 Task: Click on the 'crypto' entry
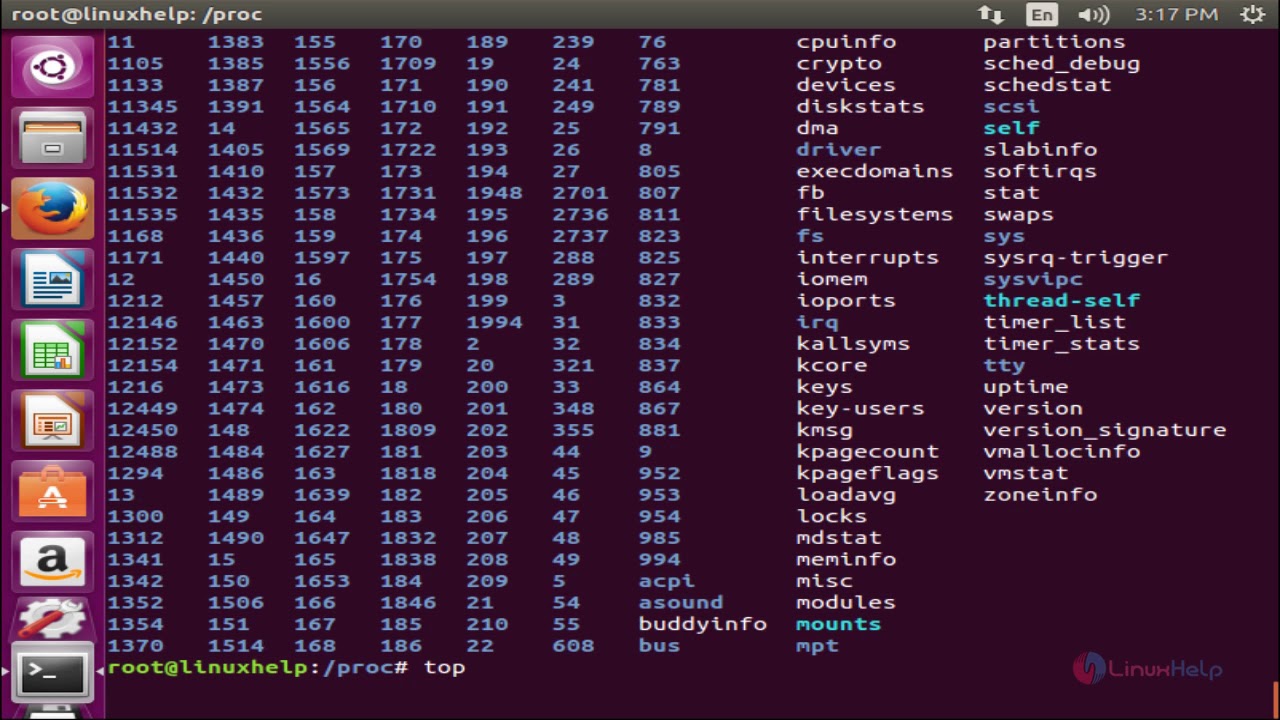pos(839,64)
